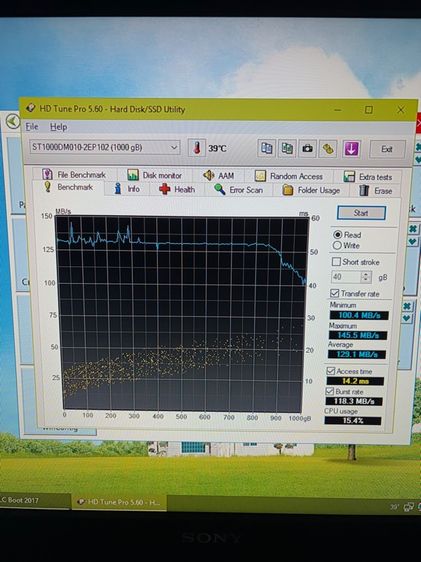The height and width of the screenshot is (562, 421).
Task: Enable the Short stroke checkbox
Action: click(x=336, y=262)
